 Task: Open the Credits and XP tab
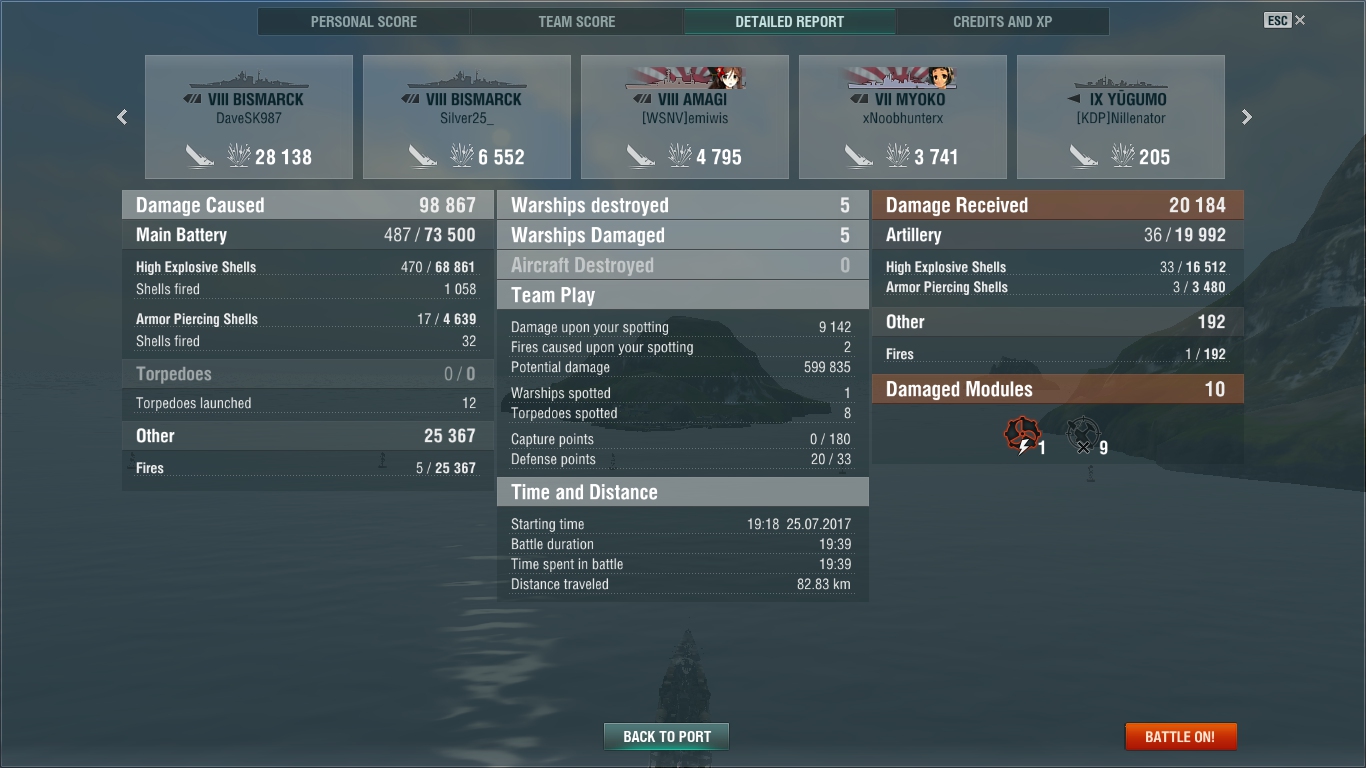click(1003, 21)
